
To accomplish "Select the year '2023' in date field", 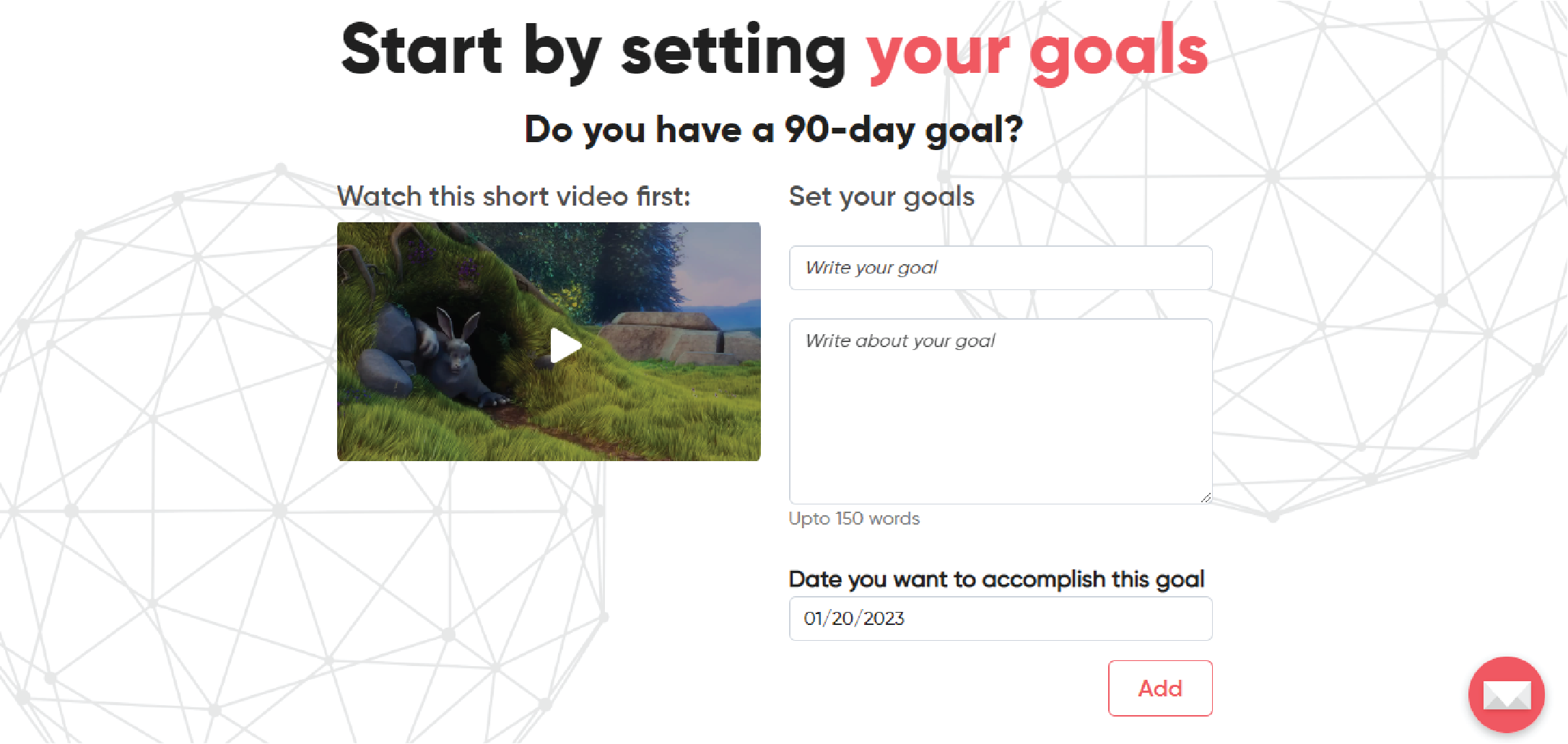I will [x=884, y=618].
